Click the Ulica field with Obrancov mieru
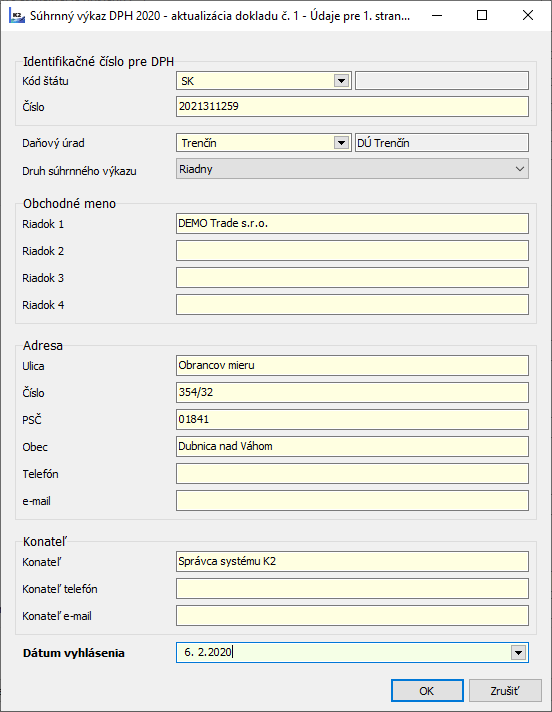 point(352,366)
